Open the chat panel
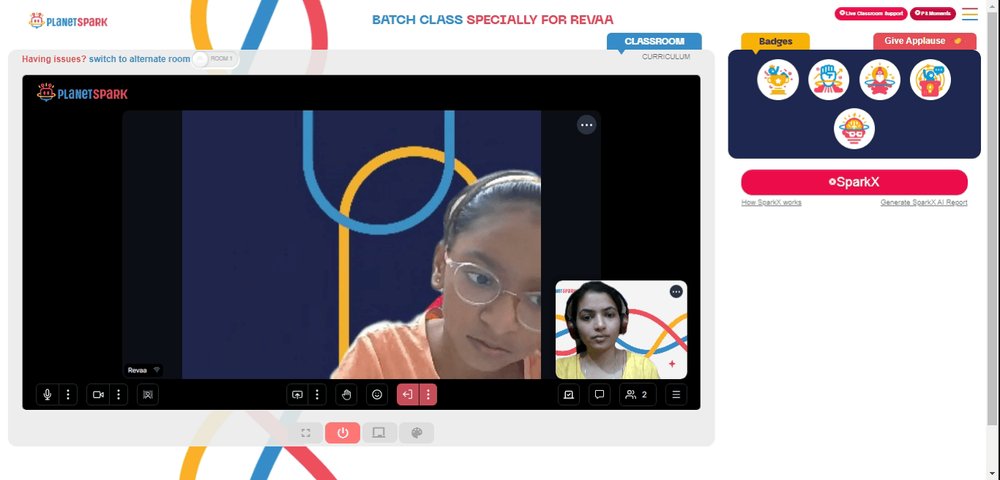The width and height of the screenshot is (1000, 480). tap(599, 395)
